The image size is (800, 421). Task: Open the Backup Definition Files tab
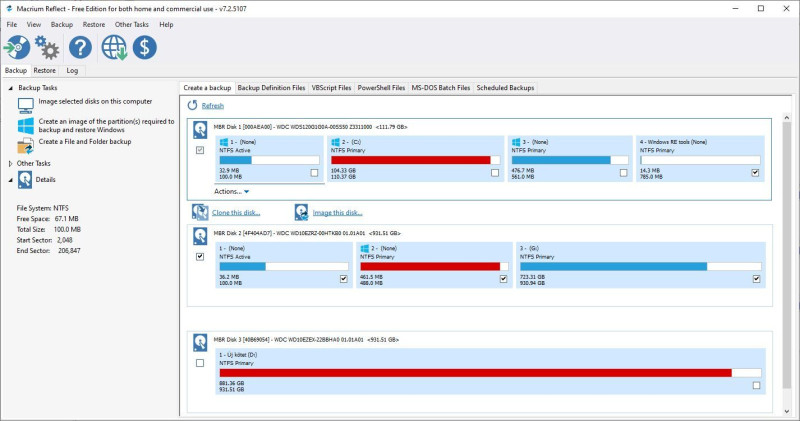(271, 88)
